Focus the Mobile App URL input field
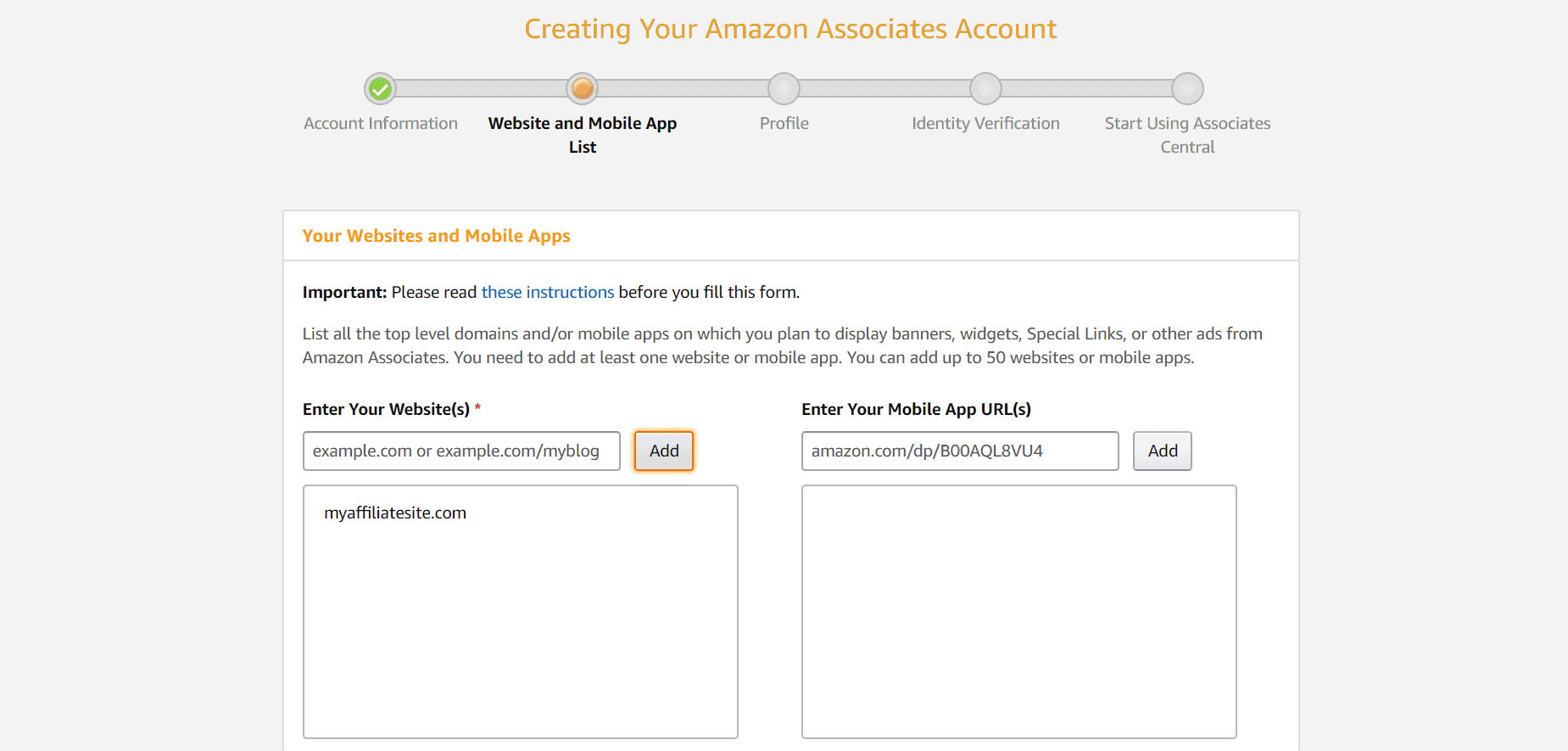Viewport: 1568px width, 751px height. [x=960, y=451]
